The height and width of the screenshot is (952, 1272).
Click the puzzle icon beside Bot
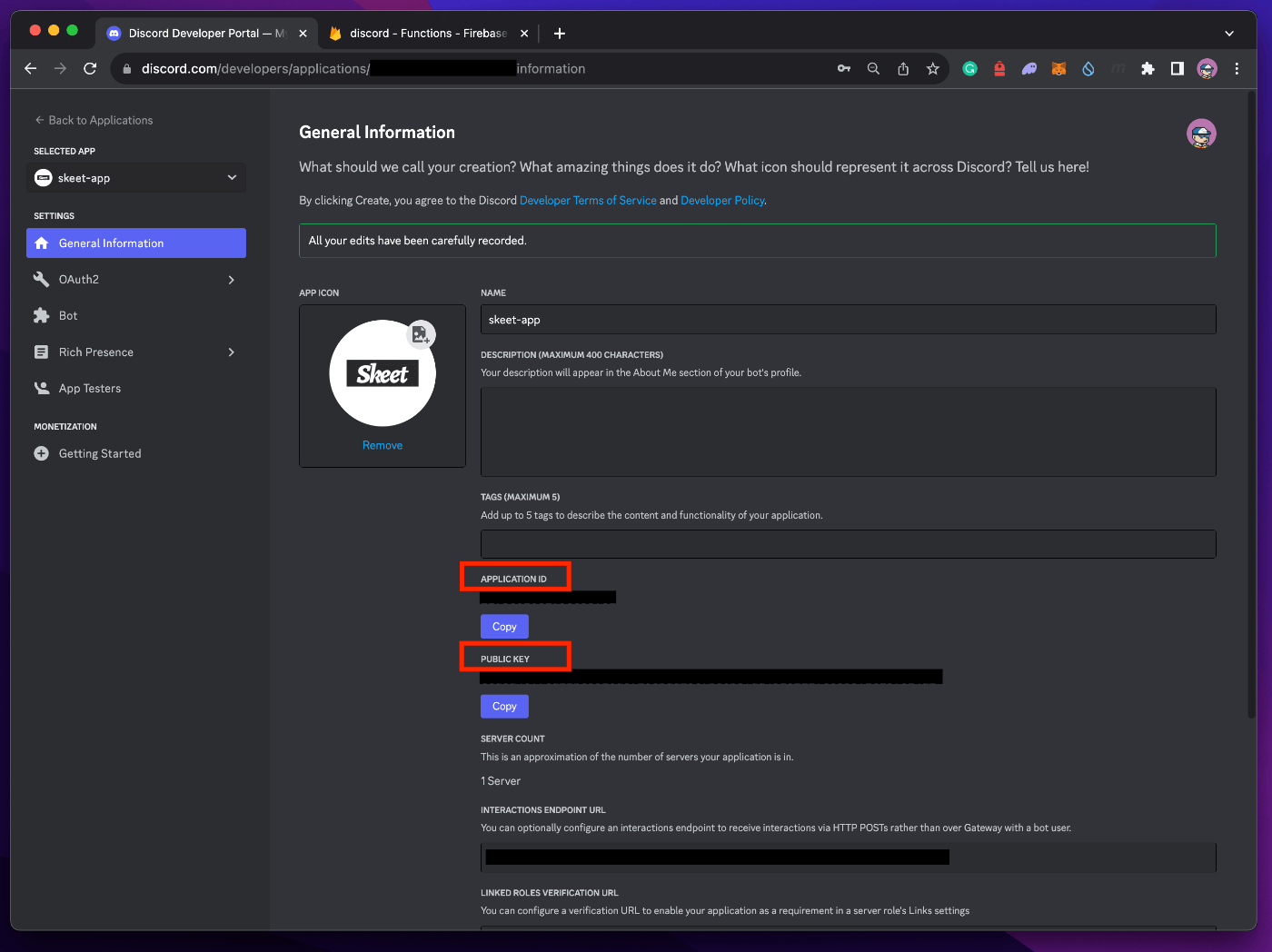[41, 316]
